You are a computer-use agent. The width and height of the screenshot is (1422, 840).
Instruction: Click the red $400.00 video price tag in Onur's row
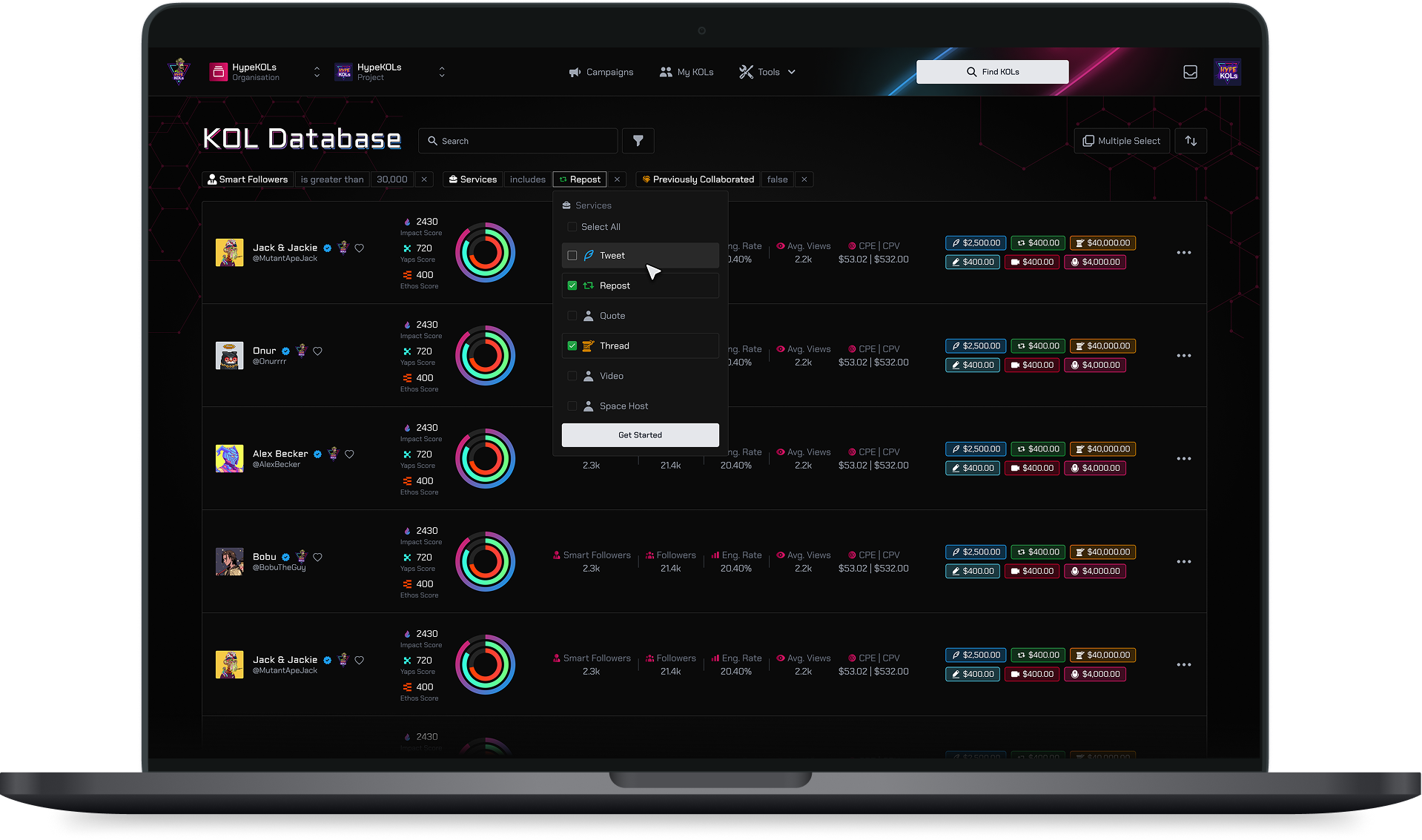(1032, 366)
